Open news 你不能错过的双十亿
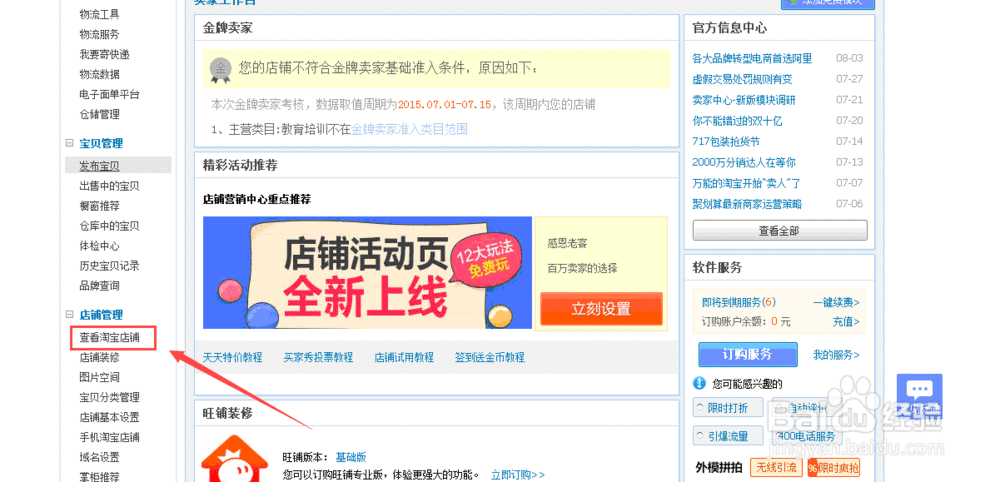Screen dimensions: 1000x482 coord(737,120)
